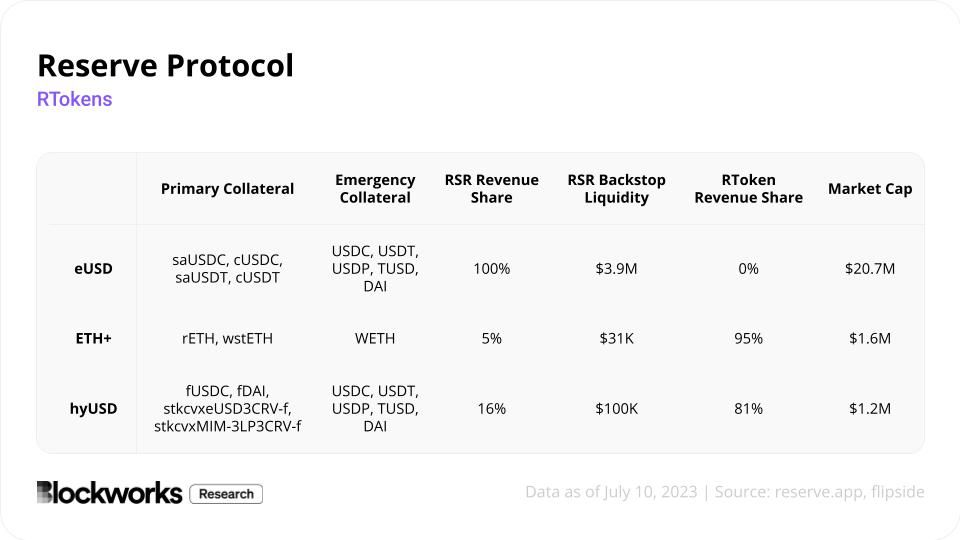Click the hyUSD row label
The height and width of the screenshot is (540, 960).
(93, 408)
